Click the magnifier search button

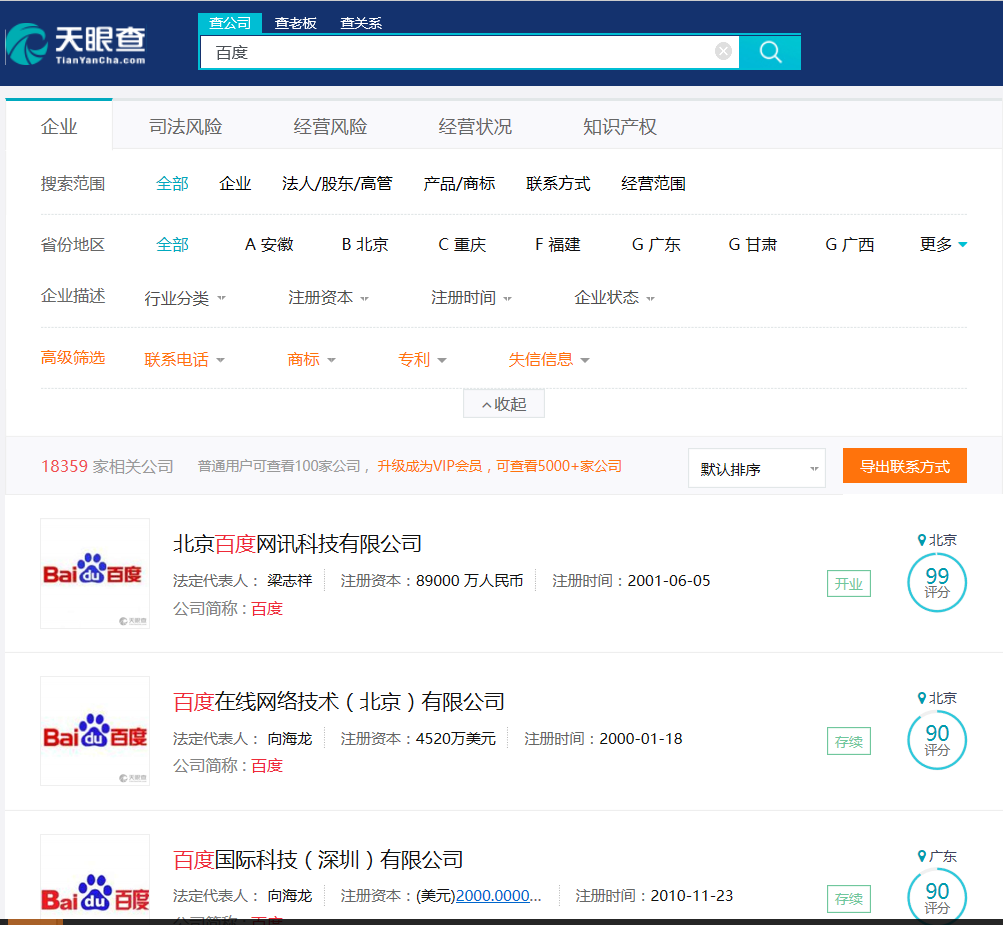click(770, 52)
